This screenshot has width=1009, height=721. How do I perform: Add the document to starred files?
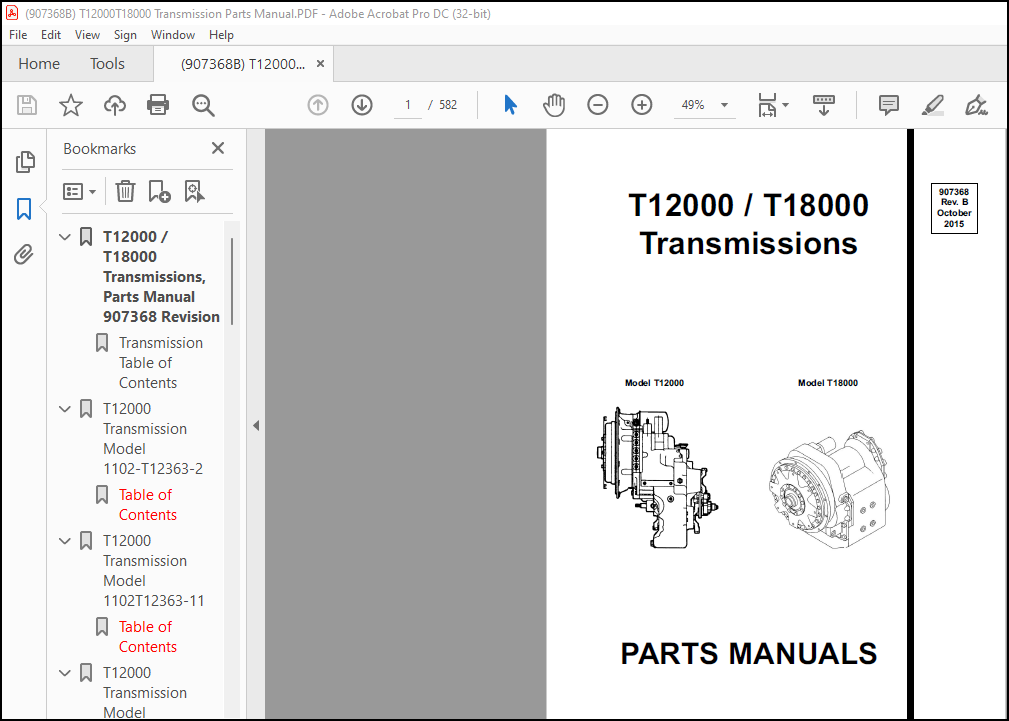point(71,105)
